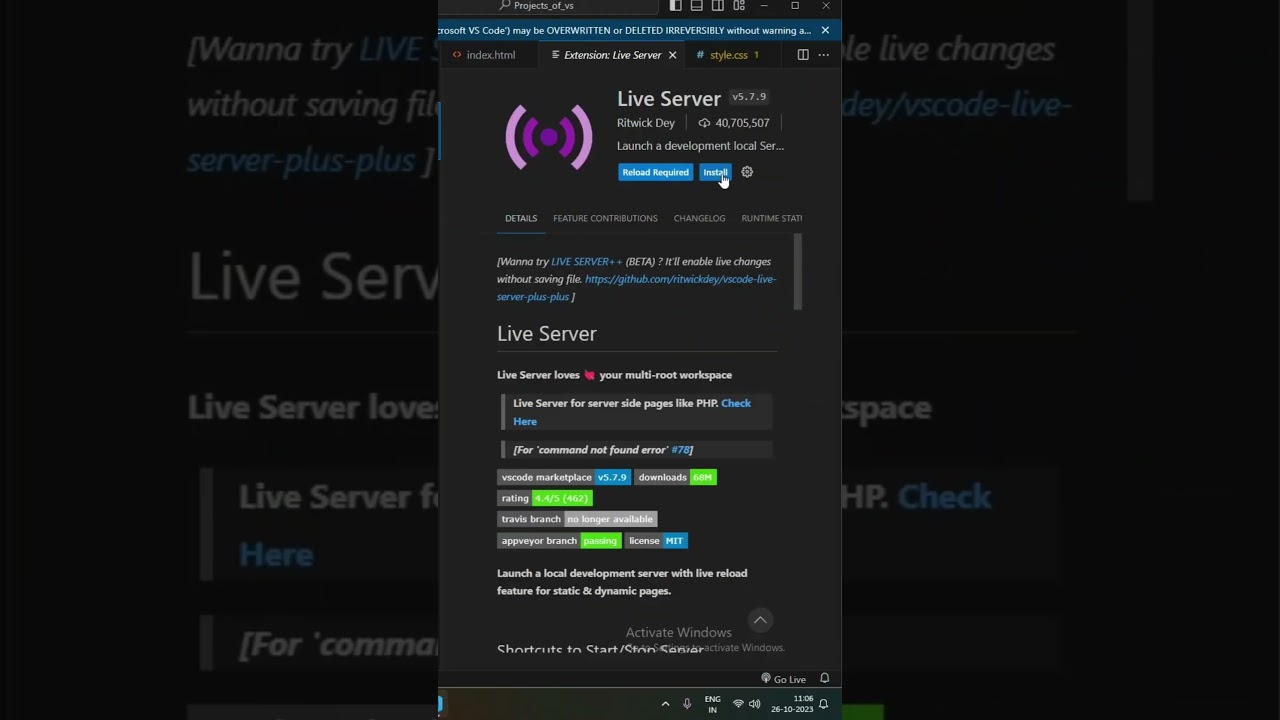Open Customize Layout icon
The width and height of the screenshot is (1280, 720).
click(x=739, y=6)
